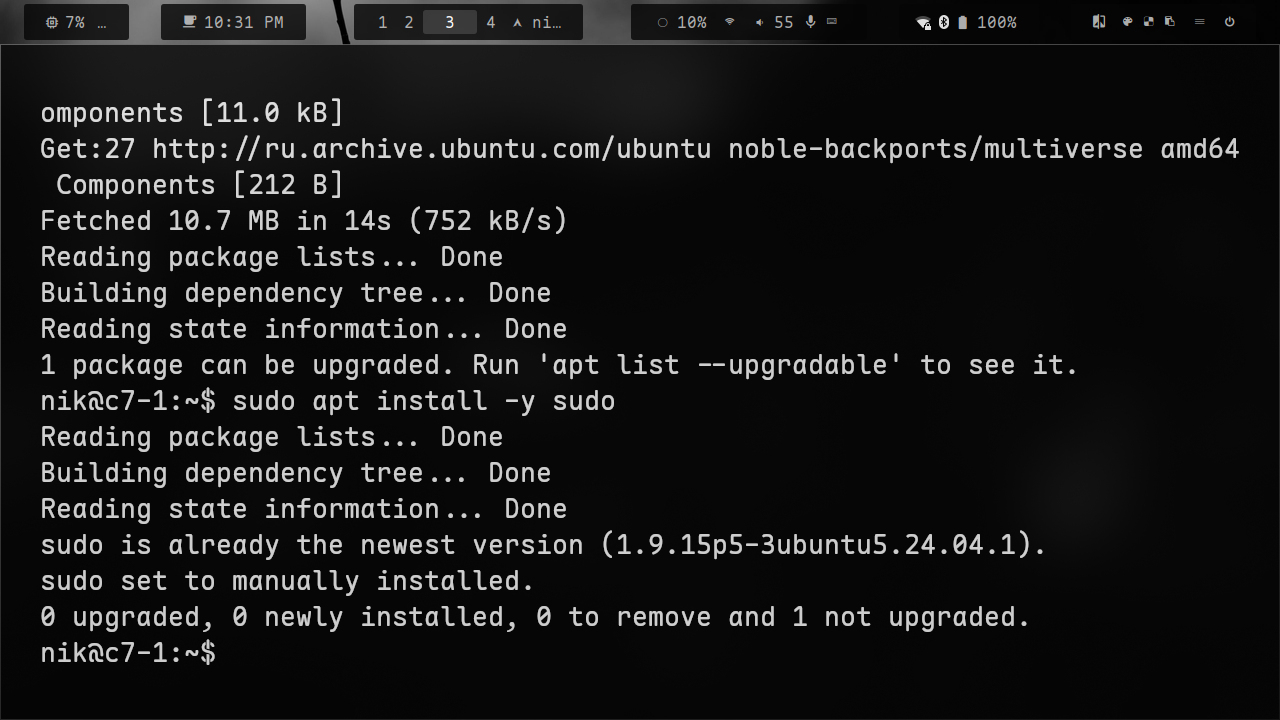Viewport: 1280px width, 720px height.
Task: Open the Wi-Fi signal icon in the bar
Action: point(730,22)
